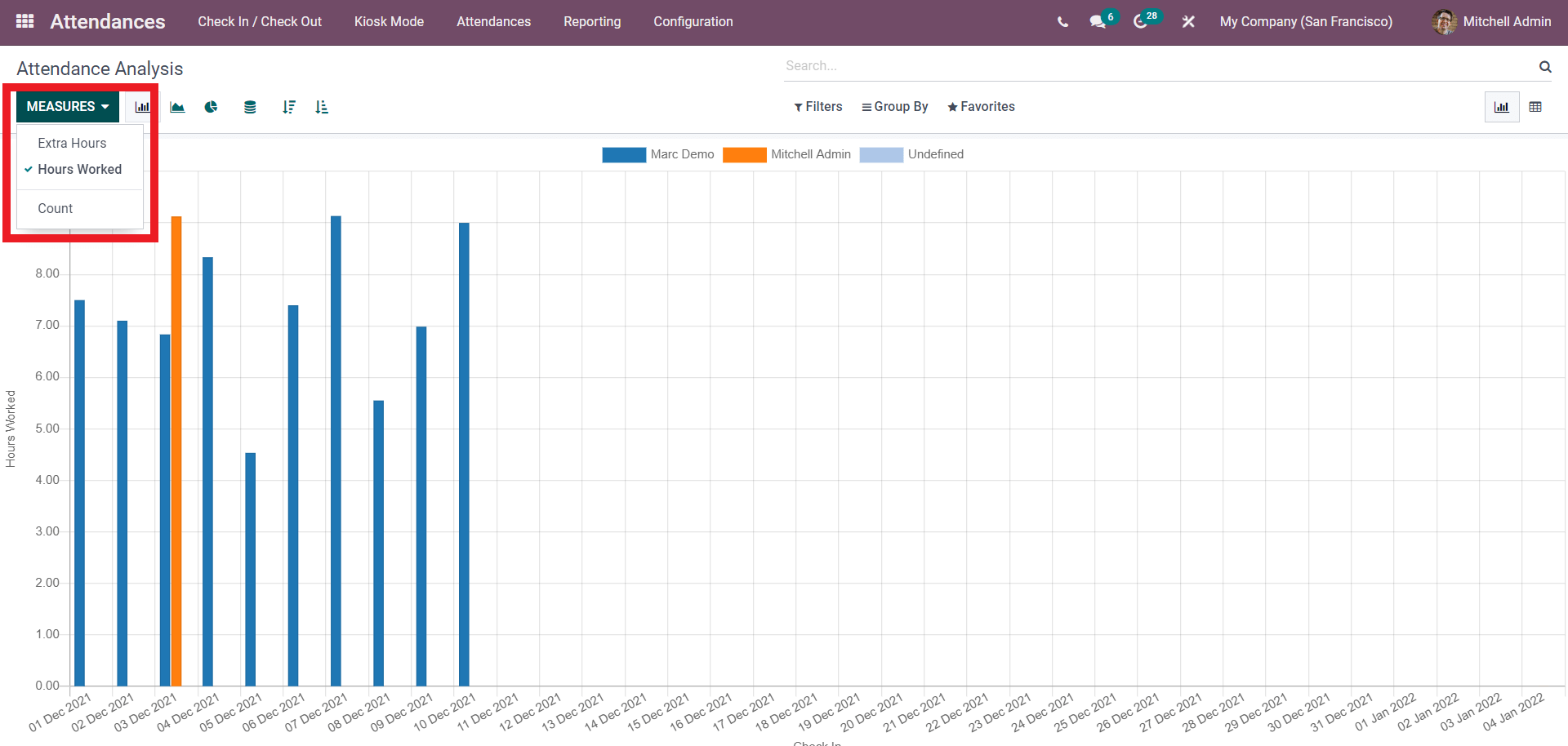Open conversations icon with badge 6
The height and width of the screenshot is (746, 1568).
click(x=1098, y=22)
